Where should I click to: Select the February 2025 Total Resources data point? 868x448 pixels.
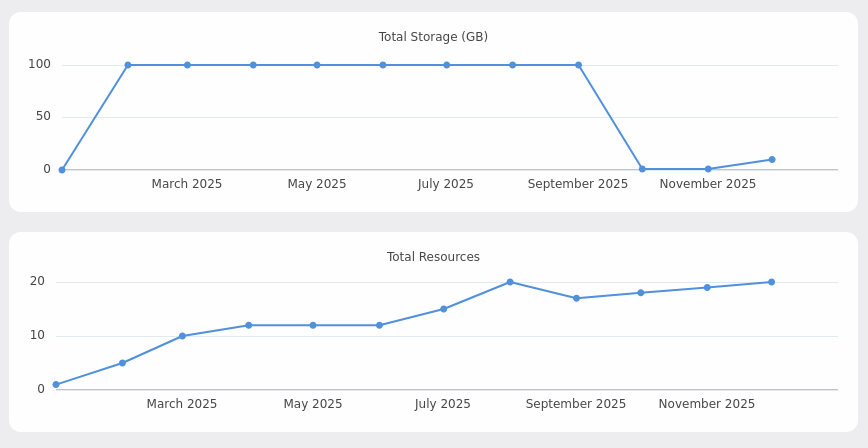(x=122, y=363)
